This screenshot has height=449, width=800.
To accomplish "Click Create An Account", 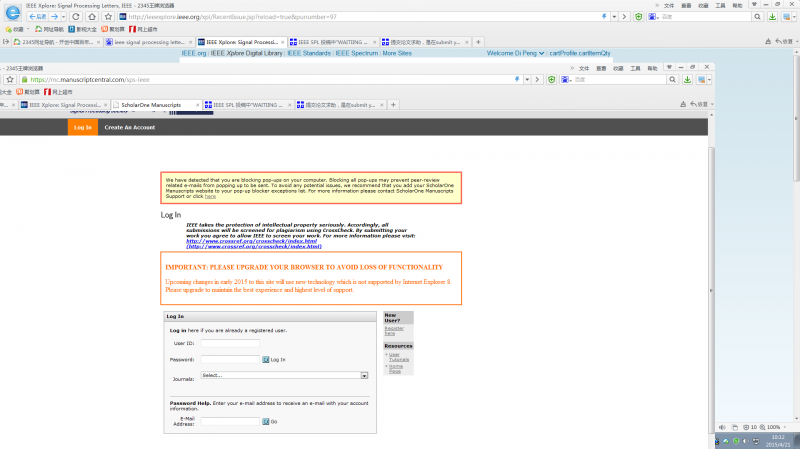I will [130, 128].
